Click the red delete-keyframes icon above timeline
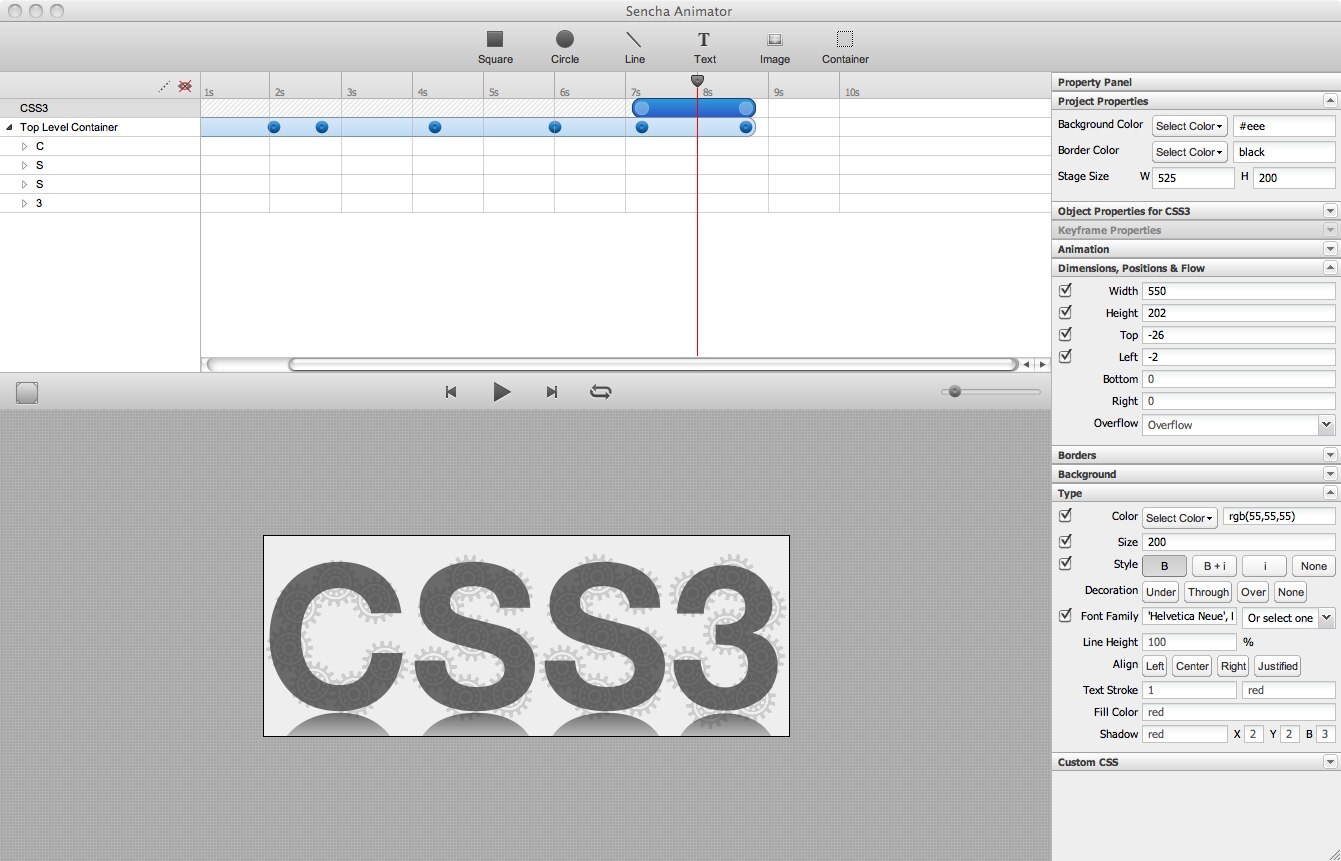 [x=185, y=87]
